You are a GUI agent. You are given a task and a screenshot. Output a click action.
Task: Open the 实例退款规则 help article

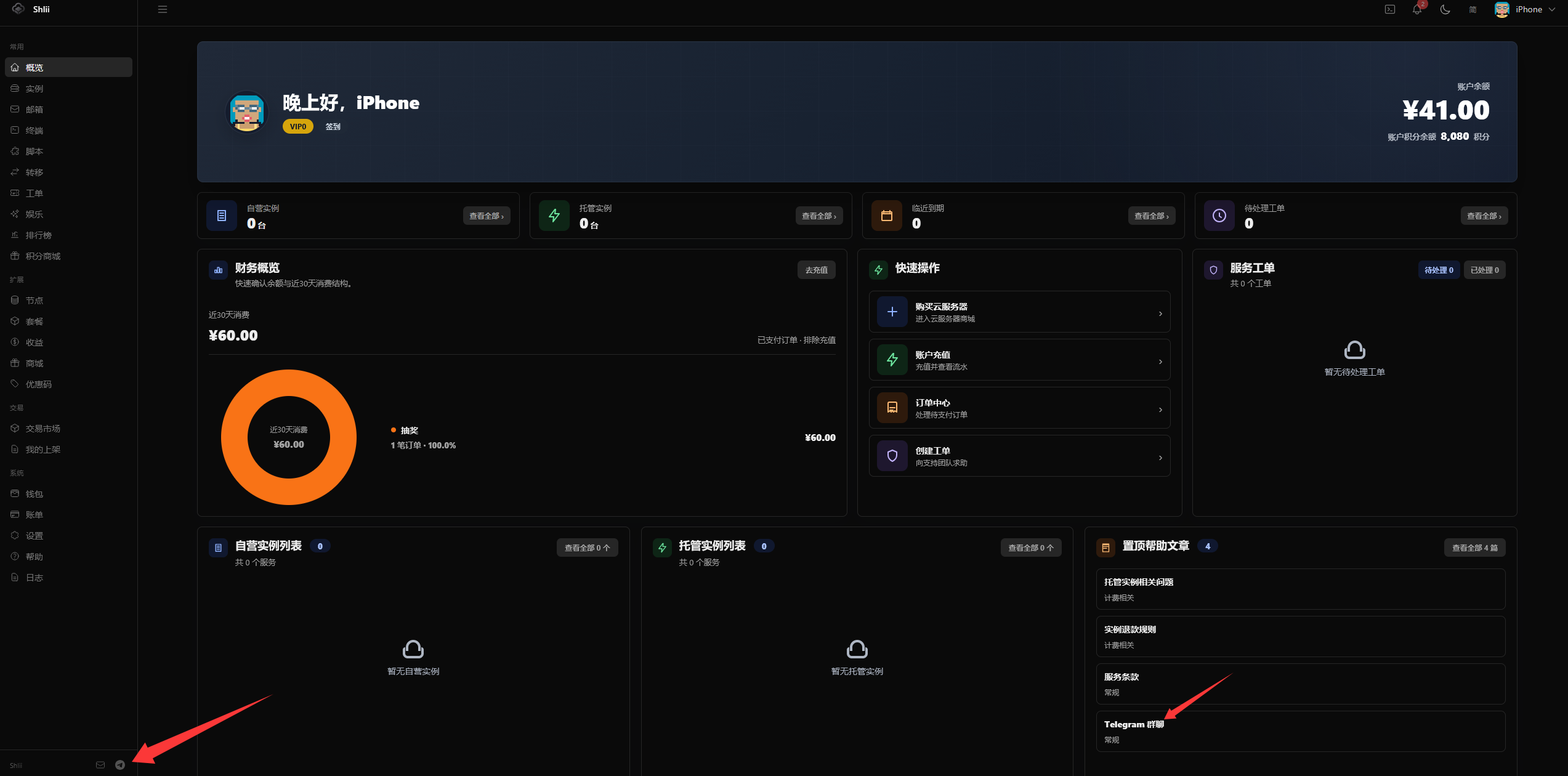(1301, 637)
